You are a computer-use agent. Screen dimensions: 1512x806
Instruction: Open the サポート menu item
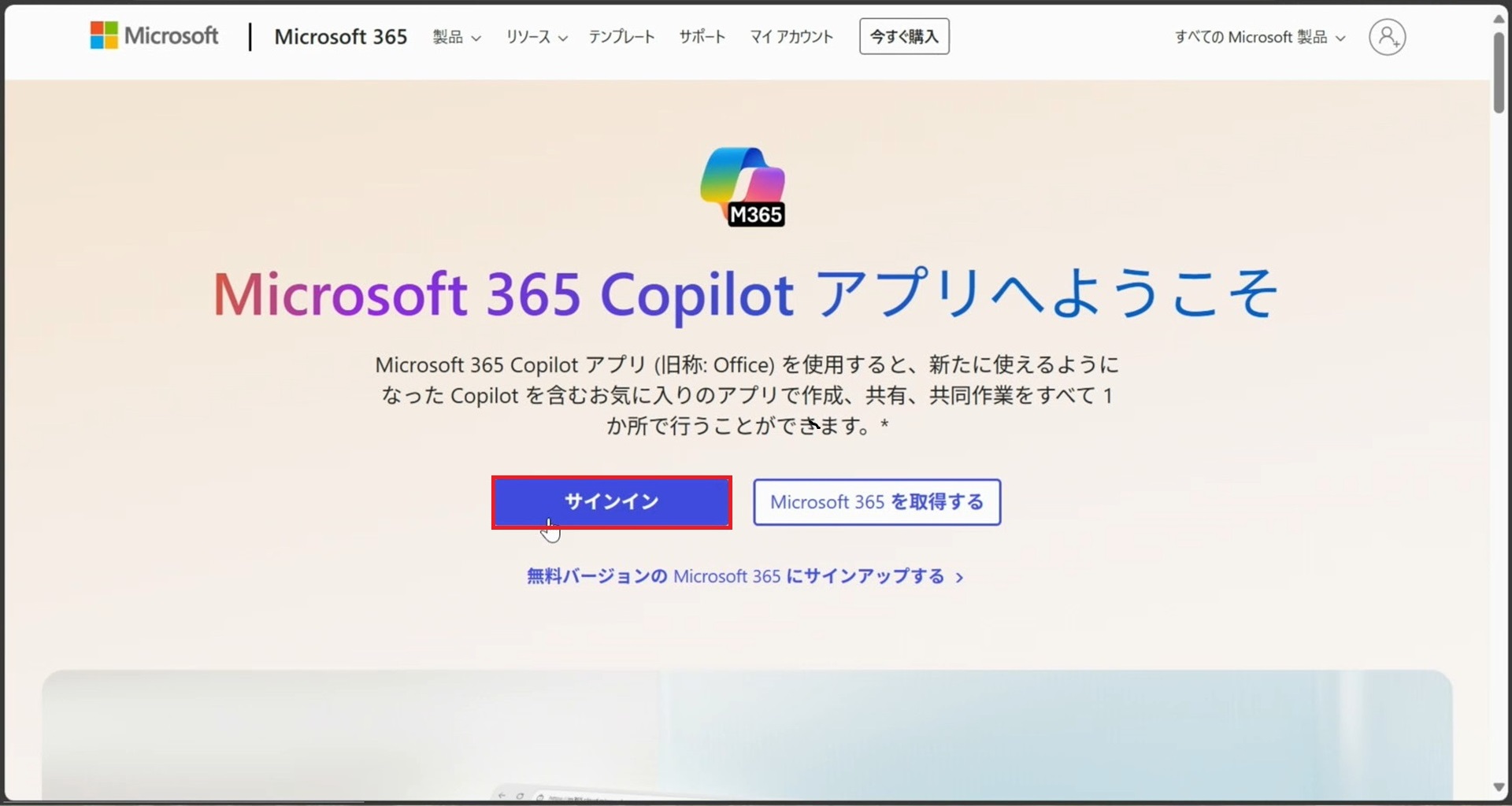coord(702,37)
